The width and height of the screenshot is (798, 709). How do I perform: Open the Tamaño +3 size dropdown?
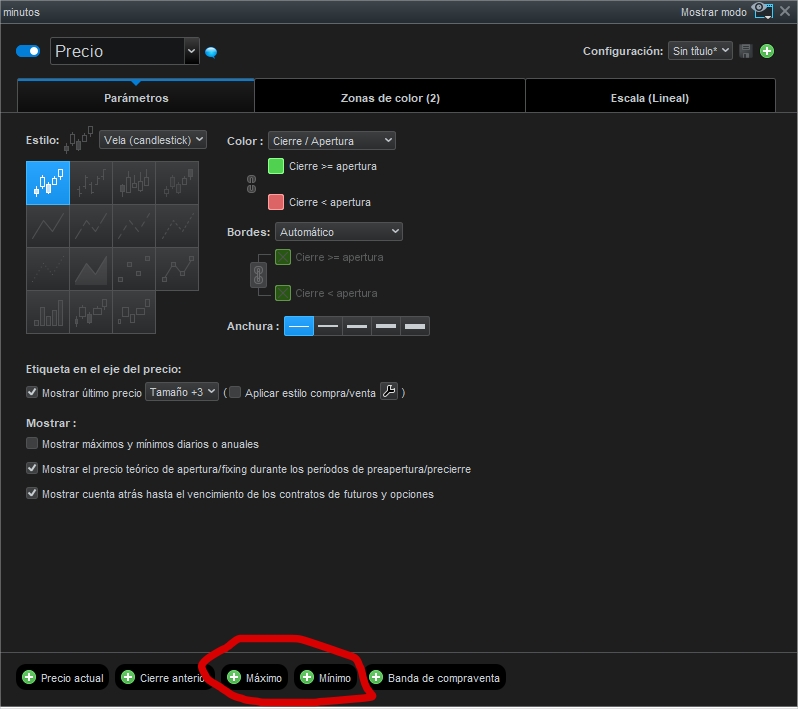tap(182, 392)
